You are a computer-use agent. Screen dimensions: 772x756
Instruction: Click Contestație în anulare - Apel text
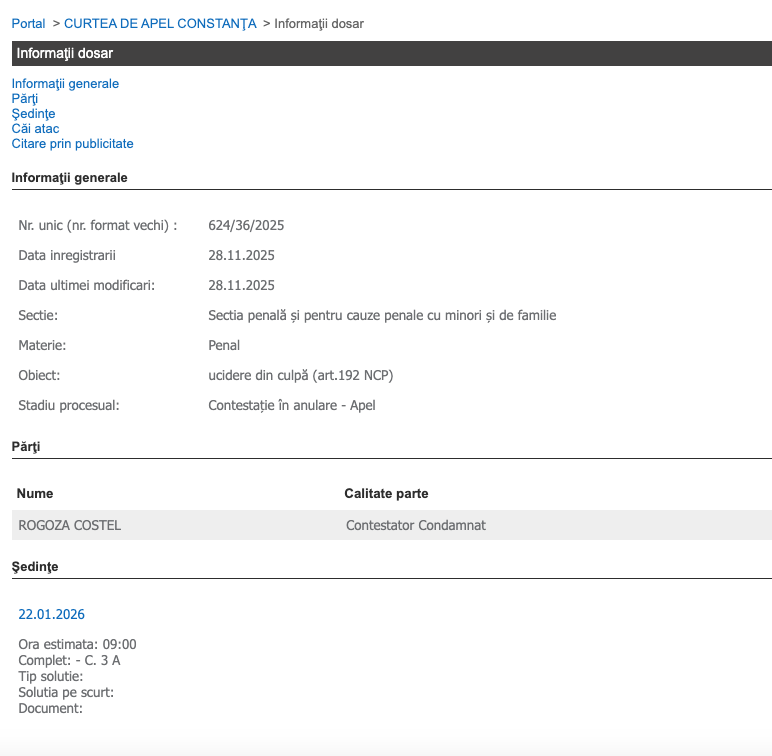(291, 406)
